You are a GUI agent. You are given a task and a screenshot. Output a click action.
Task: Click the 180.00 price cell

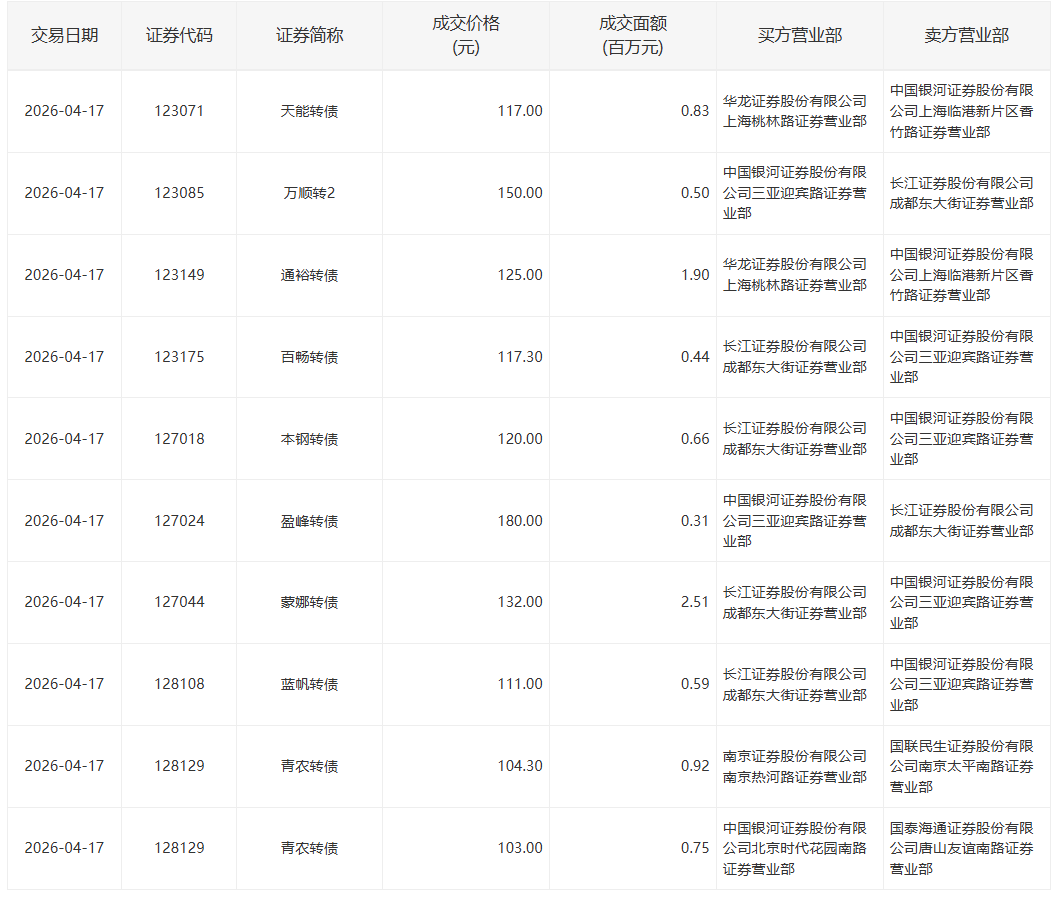519,521
